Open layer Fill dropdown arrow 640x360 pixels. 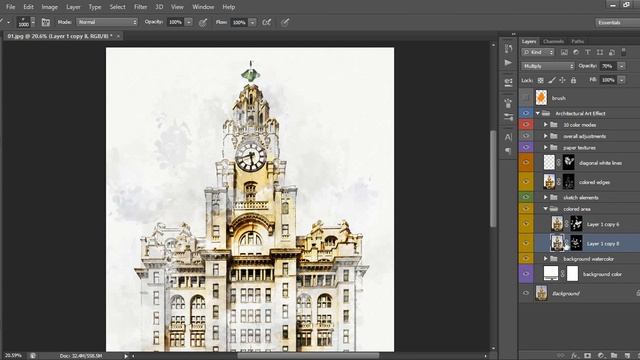coord(622,80)
